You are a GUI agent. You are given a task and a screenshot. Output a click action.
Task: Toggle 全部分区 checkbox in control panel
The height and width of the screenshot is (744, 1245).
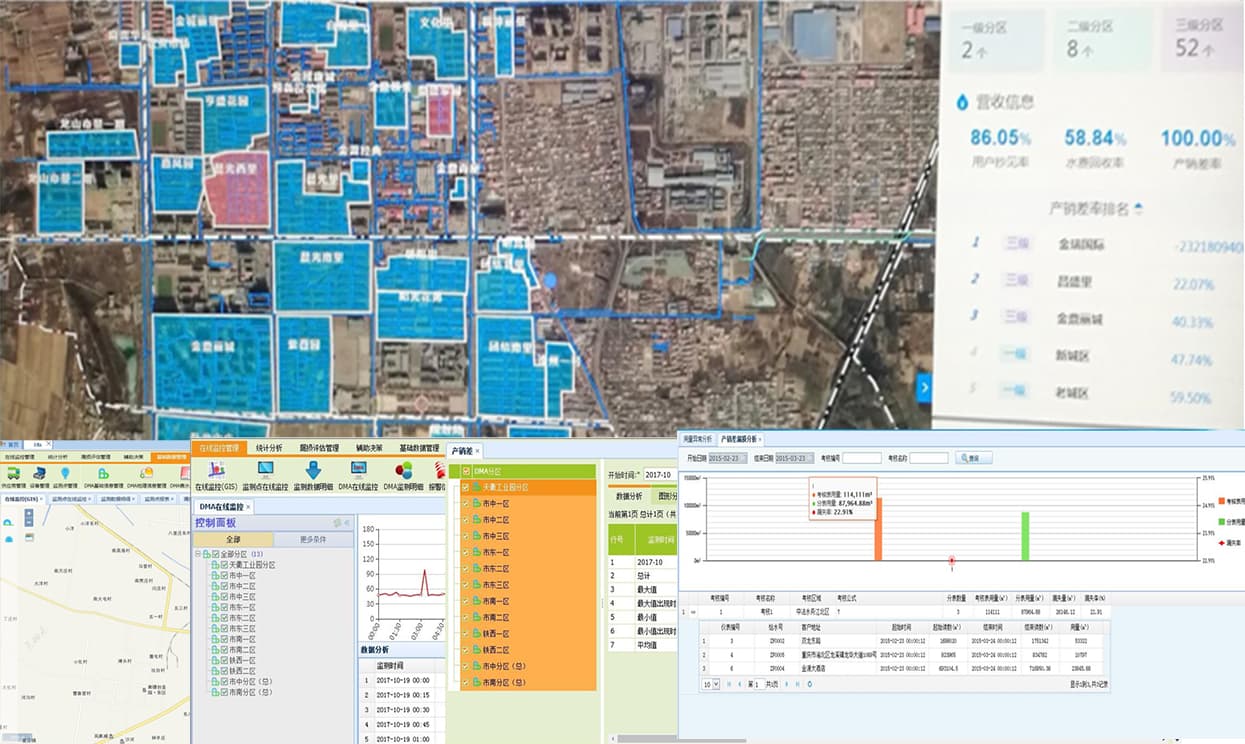pos(214,554)
